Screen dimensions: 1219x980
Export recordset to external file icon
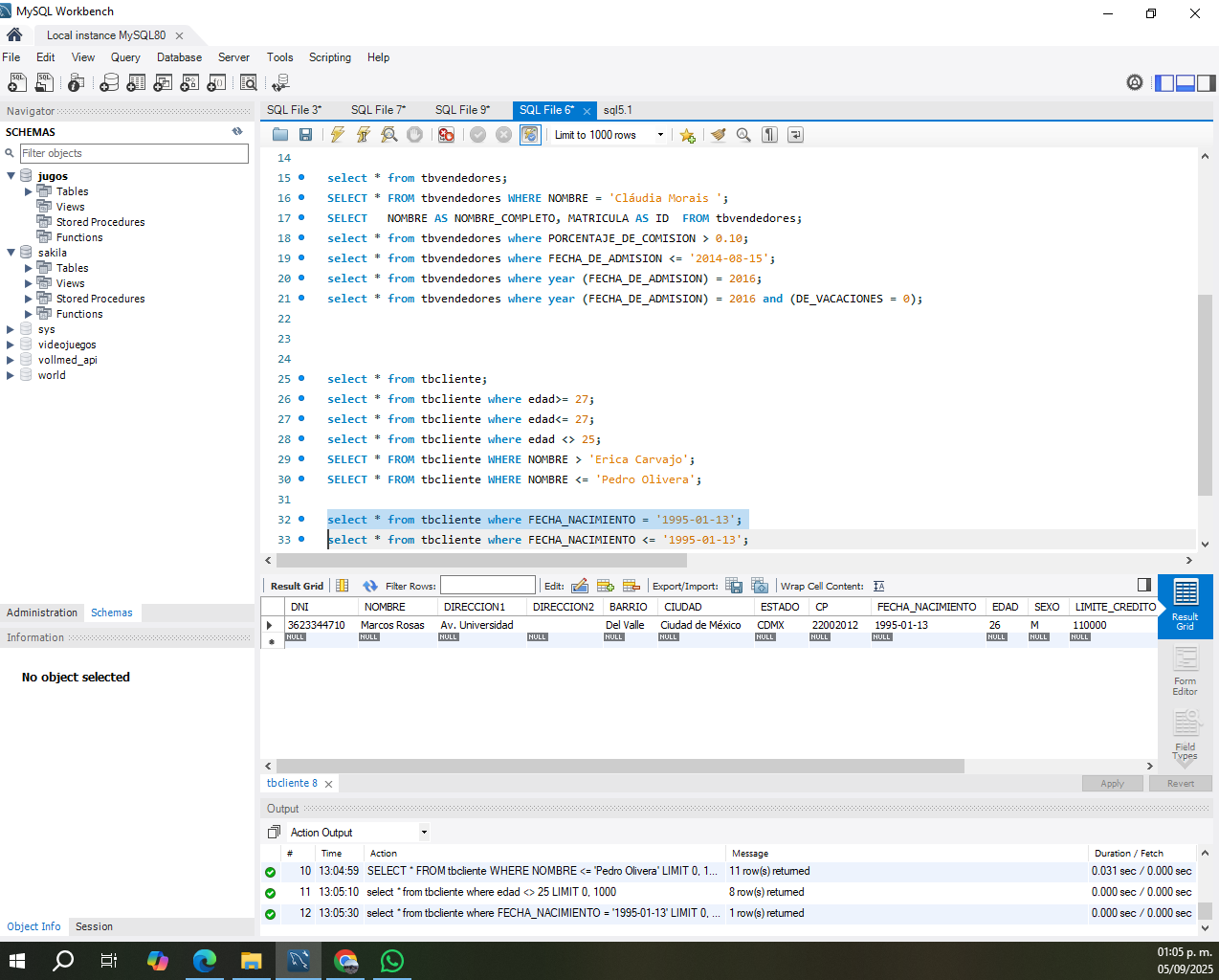[x=734, y=586]
